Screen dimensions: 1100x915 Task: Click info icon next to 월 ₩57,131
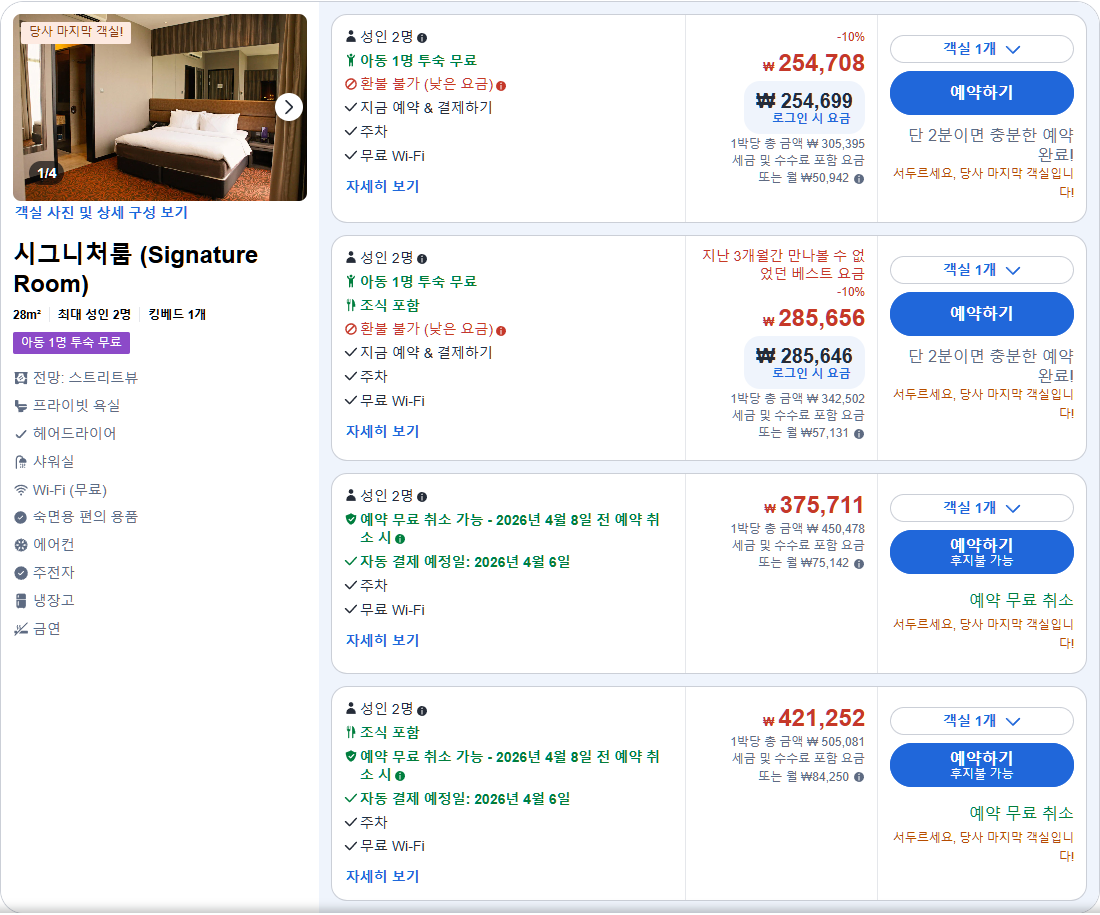click(859, 434)
